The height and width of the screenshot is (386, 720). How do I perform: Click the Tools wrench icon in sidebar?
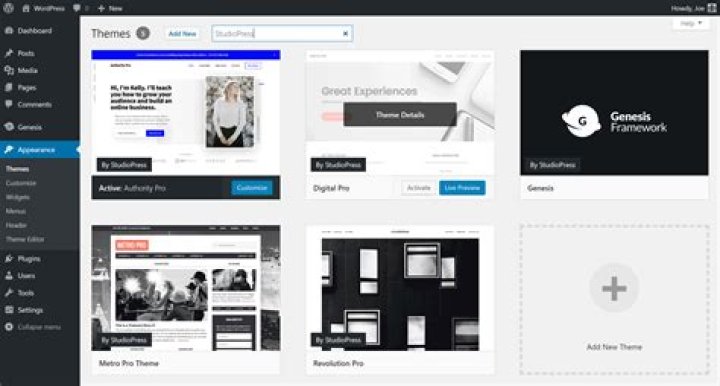[x=9, y=292]
